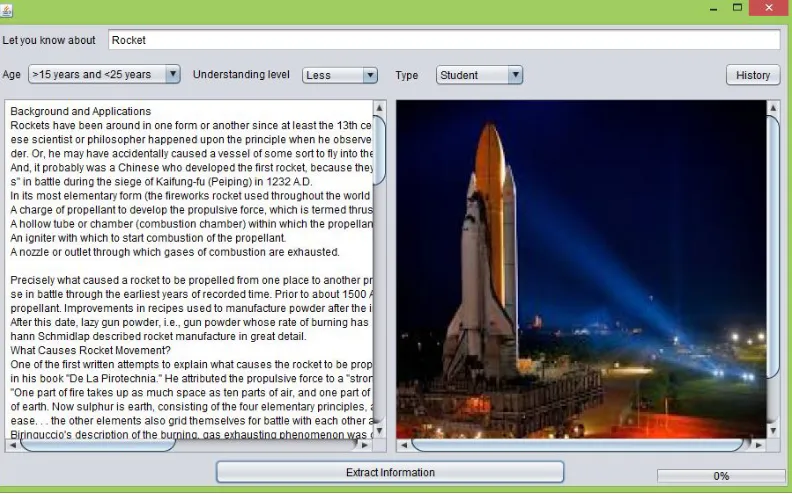
Task: Click the Java application icon in title bar
Action: [x=6, y=9]
